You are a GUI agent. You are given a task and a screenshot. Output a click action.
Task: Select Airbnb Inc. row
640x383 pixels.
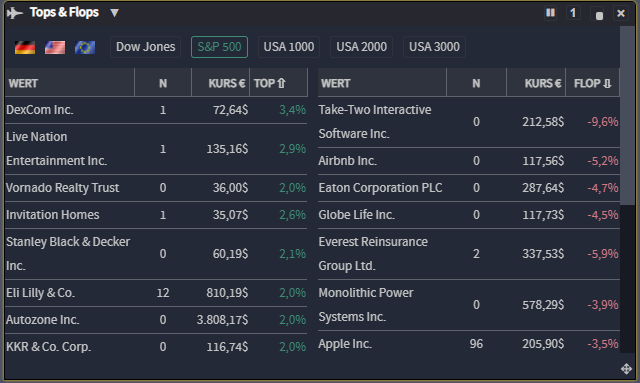click(469, 161)
